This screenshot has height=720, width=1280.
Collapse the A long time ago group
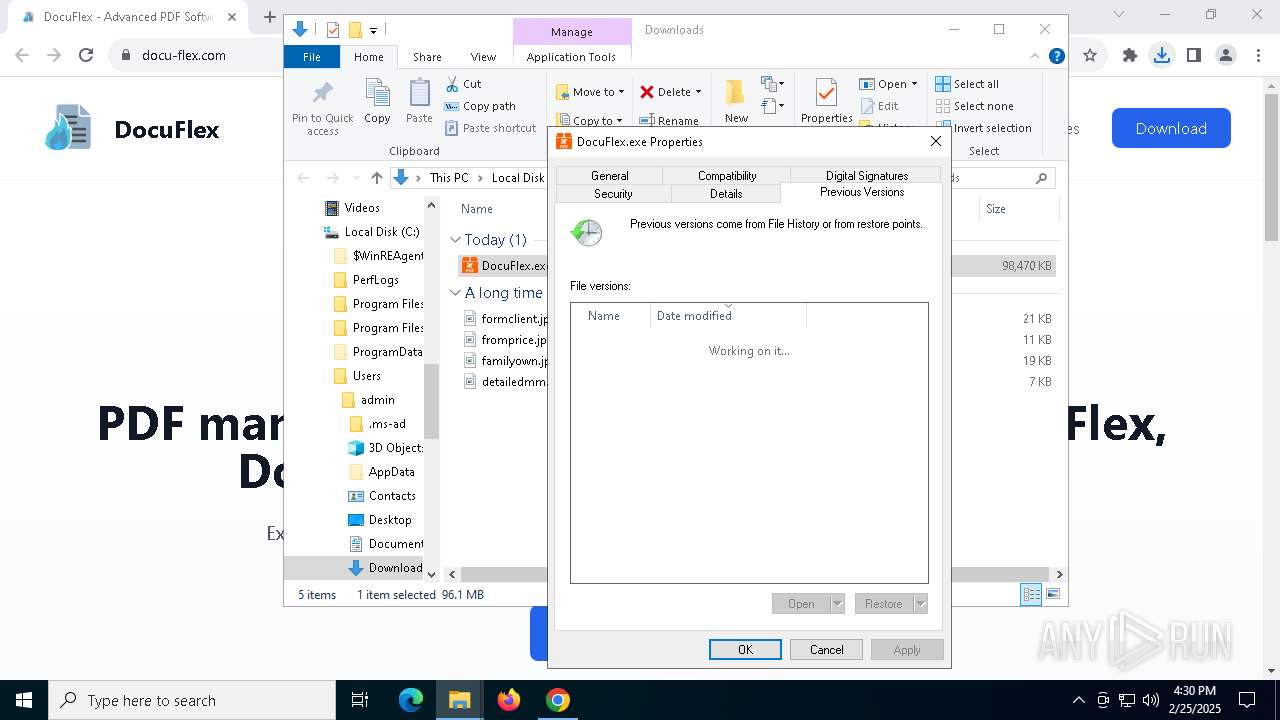point(455,293)
